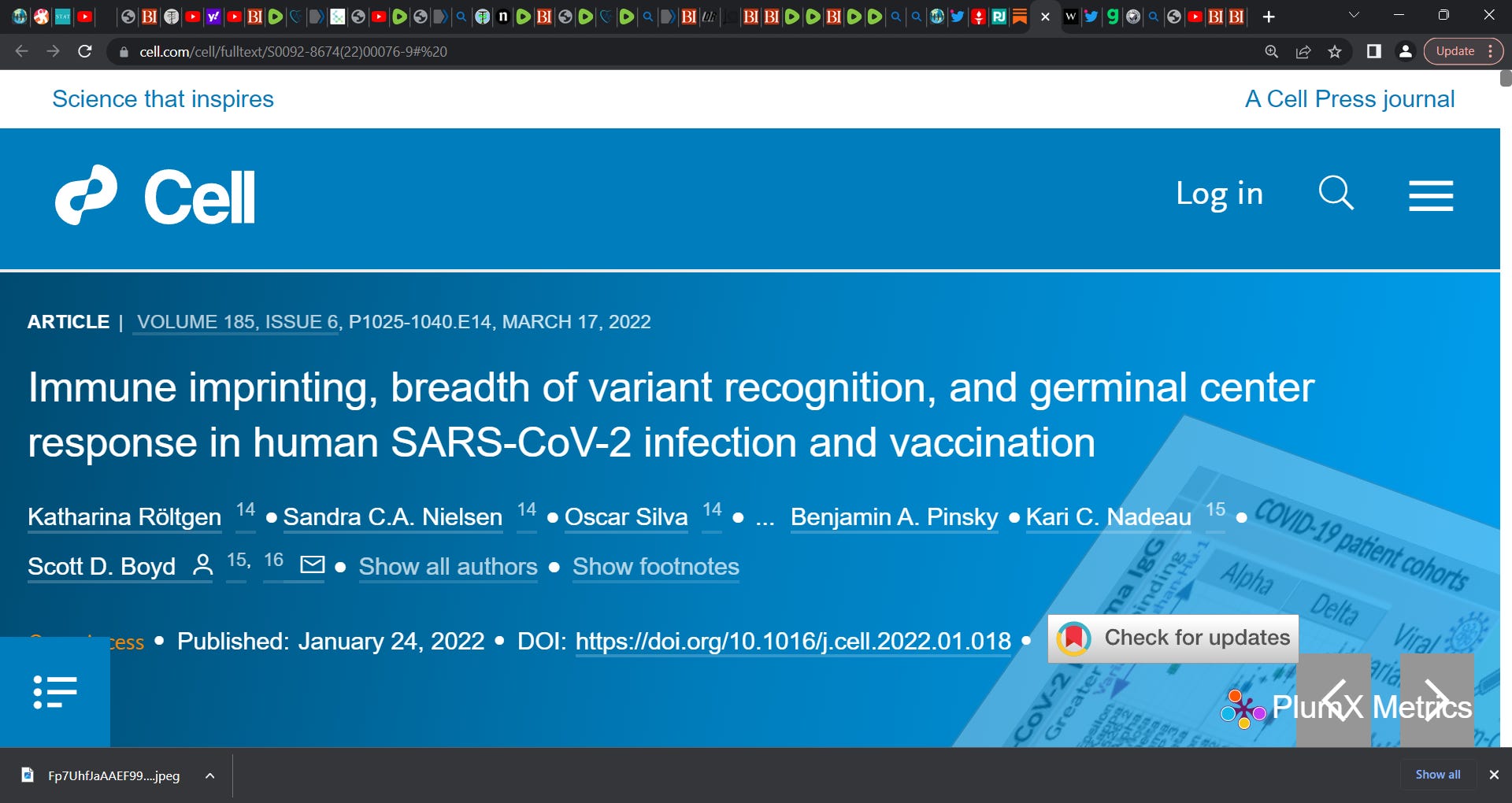The height and width of the screenshot is (803, 1512).
Task: Open the DOI link
Action: click(x=793, y=642)
